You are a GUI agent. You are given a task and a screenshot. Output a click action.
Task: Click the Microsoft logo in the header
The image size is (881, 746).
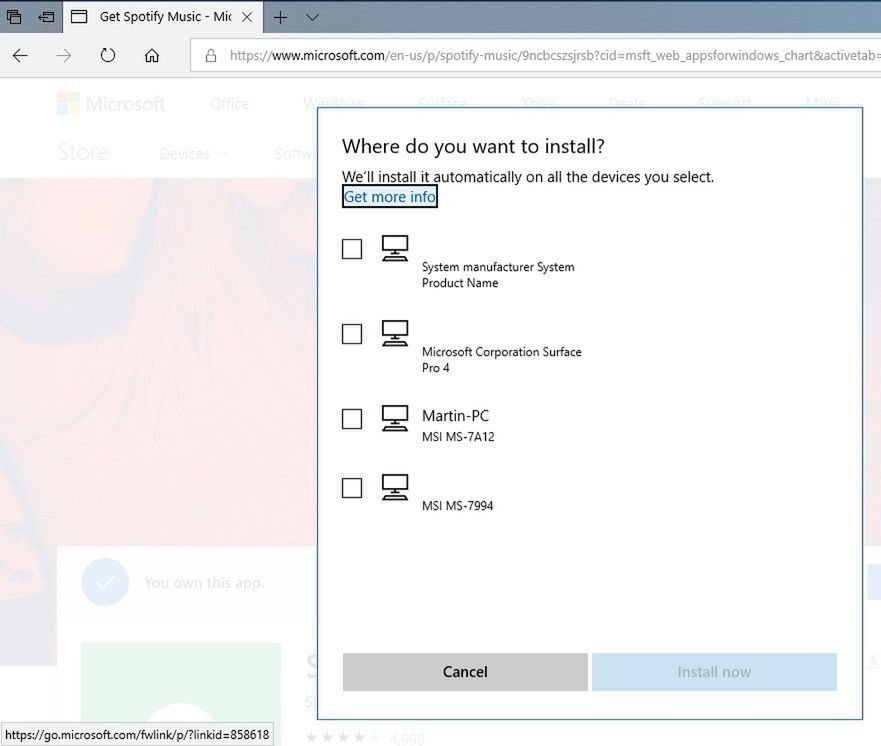coord(111,104)
